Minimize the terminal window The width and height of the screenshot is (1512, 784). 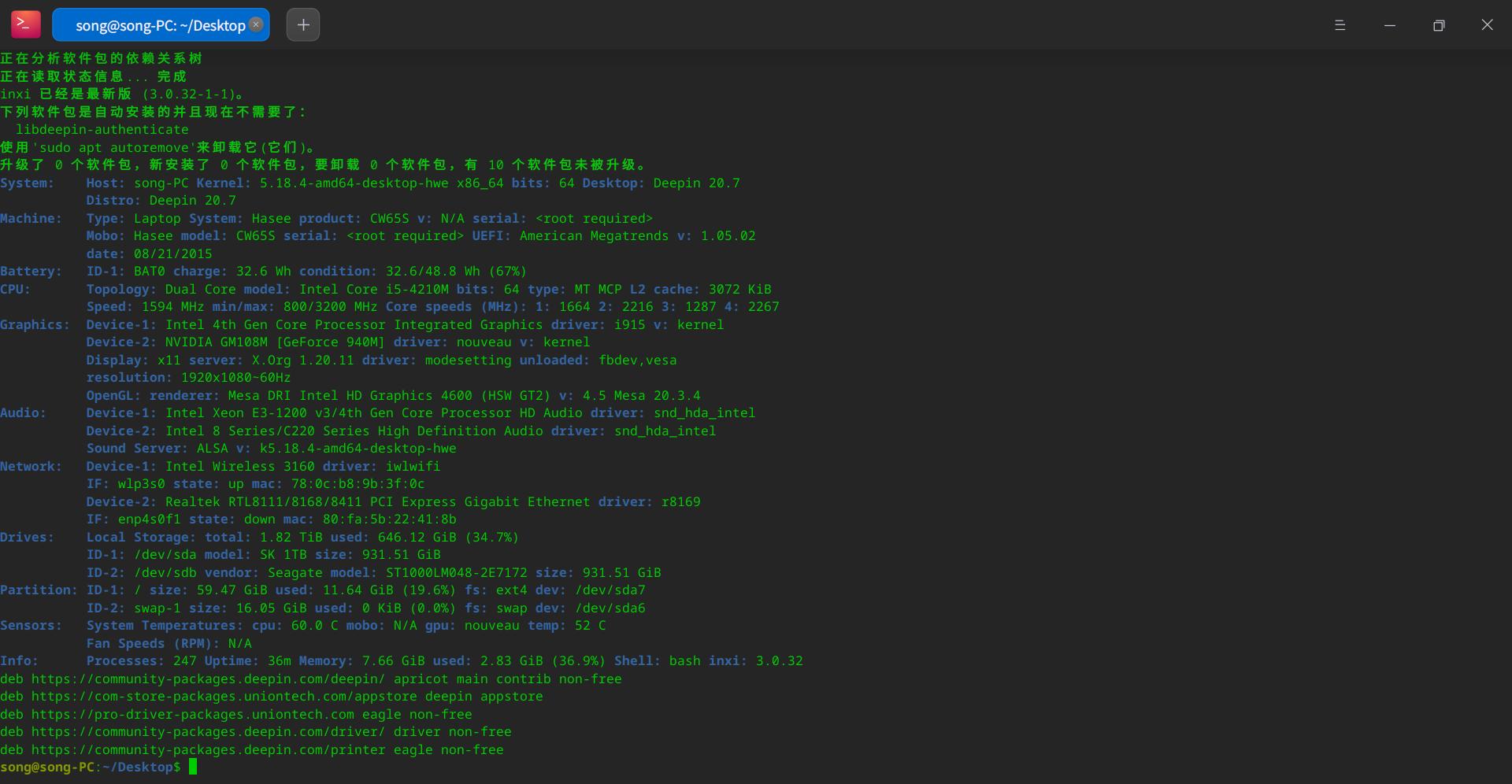pyautogui.click(x=1389, y=24)
